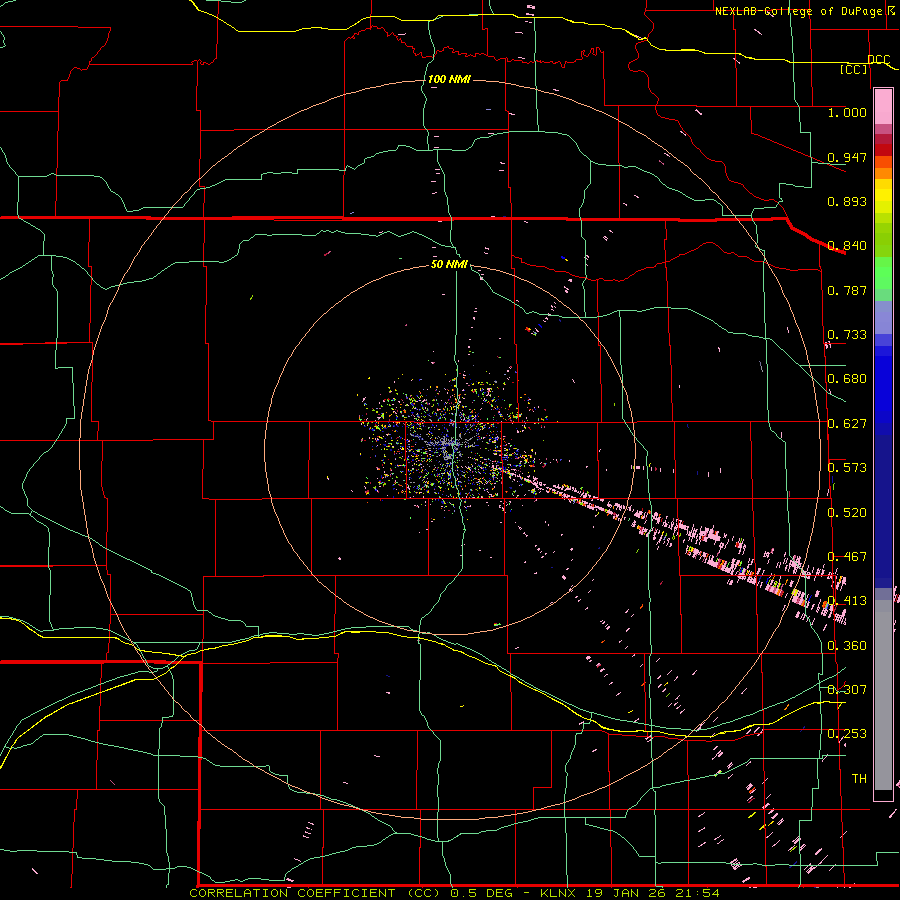Image resolution: width=900 pixels, height=900 pixels.
Task: Select the 0.947 scale value
Action: pyautogui.click(x=847, y=157)
